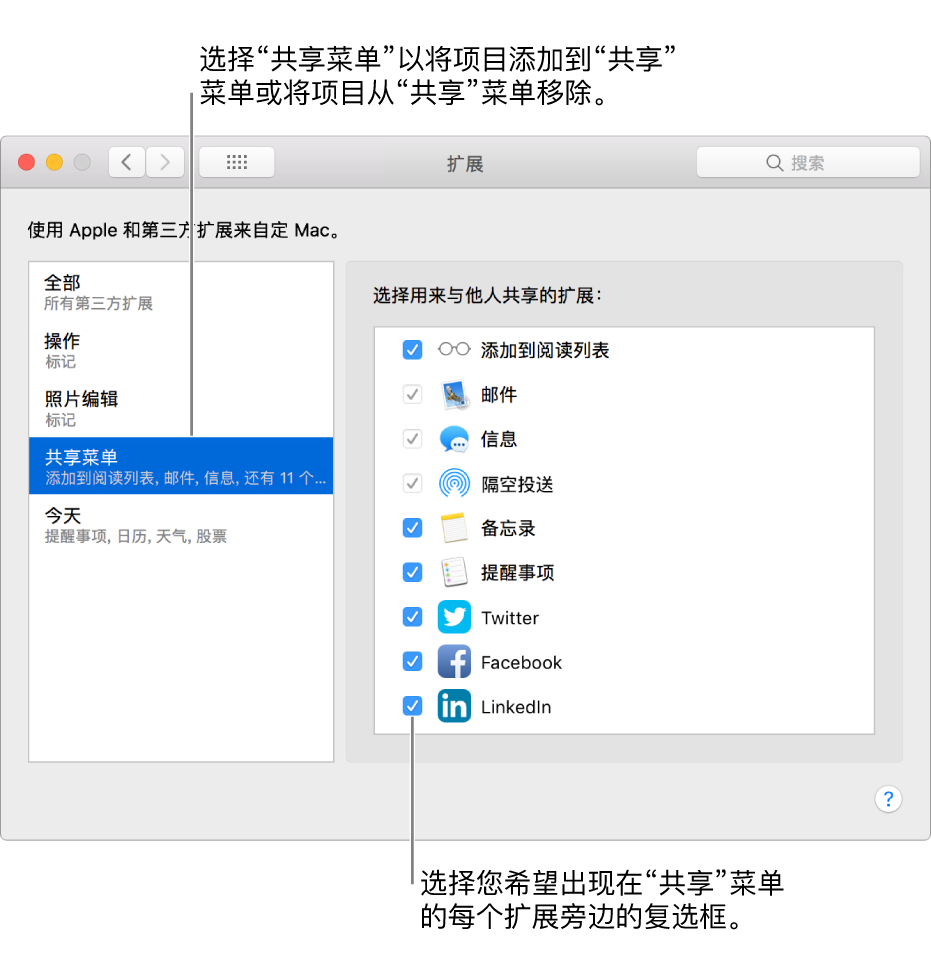Click the Facebook icon
Image resolution: width=931 pixels, height=976 pixels.
[x=454, y=662]
